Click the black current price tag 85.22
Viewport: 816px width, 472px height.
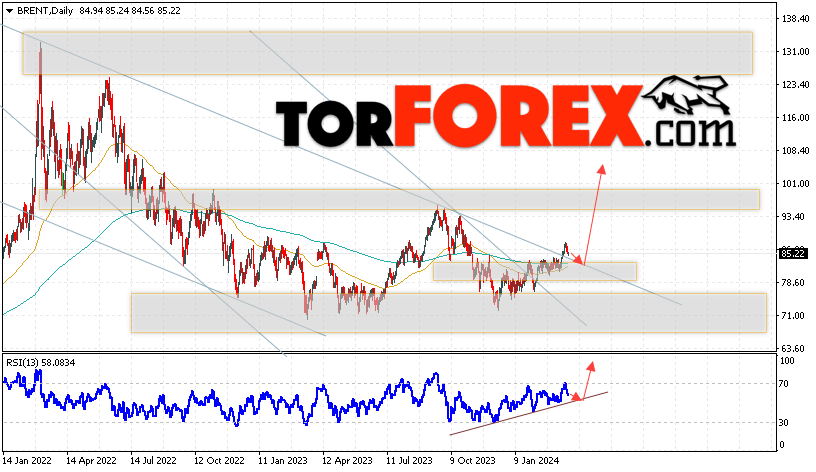click(x=794, y=254)
